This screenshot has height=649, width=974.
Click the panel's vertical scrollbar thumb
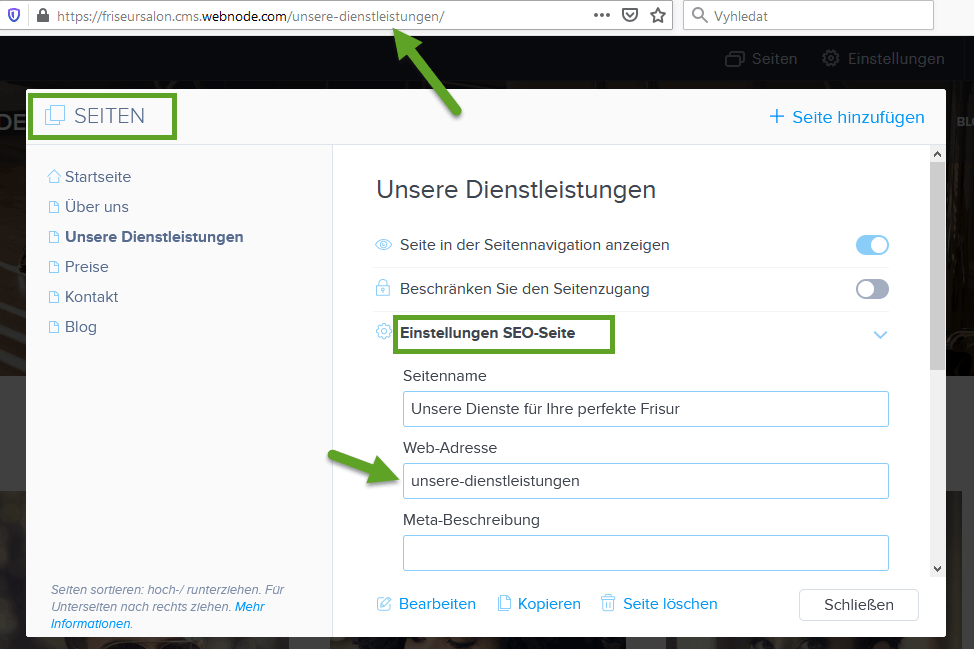(937, 266)
